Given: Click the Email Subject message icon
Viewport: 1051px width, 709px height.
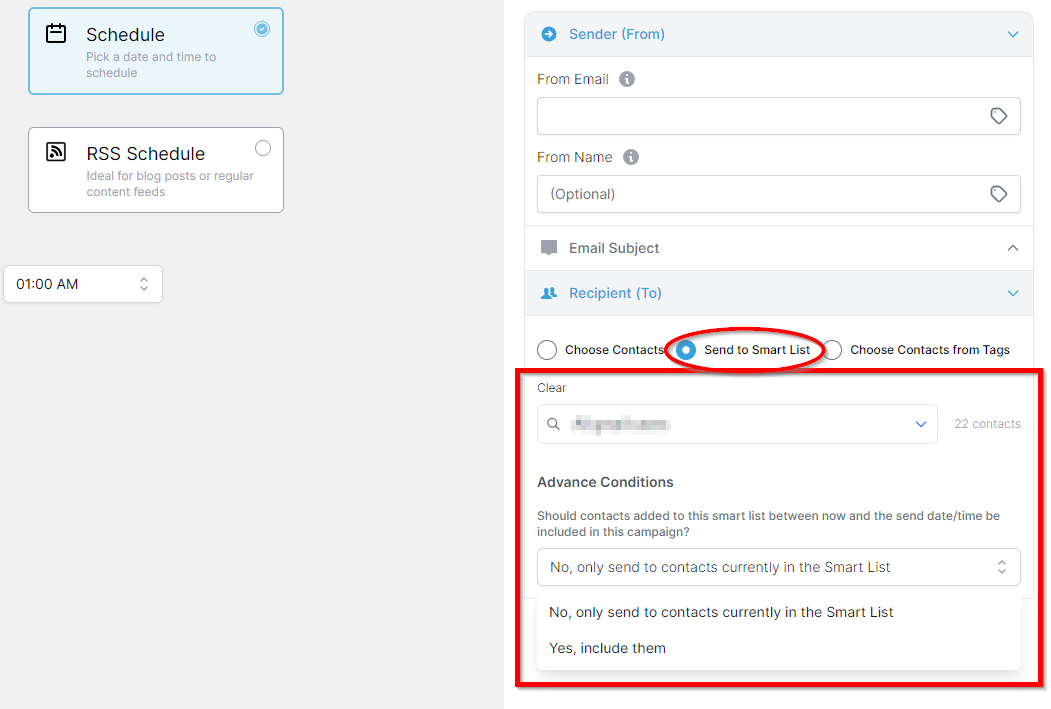Looking at the screenshot, I should point(548,248).
